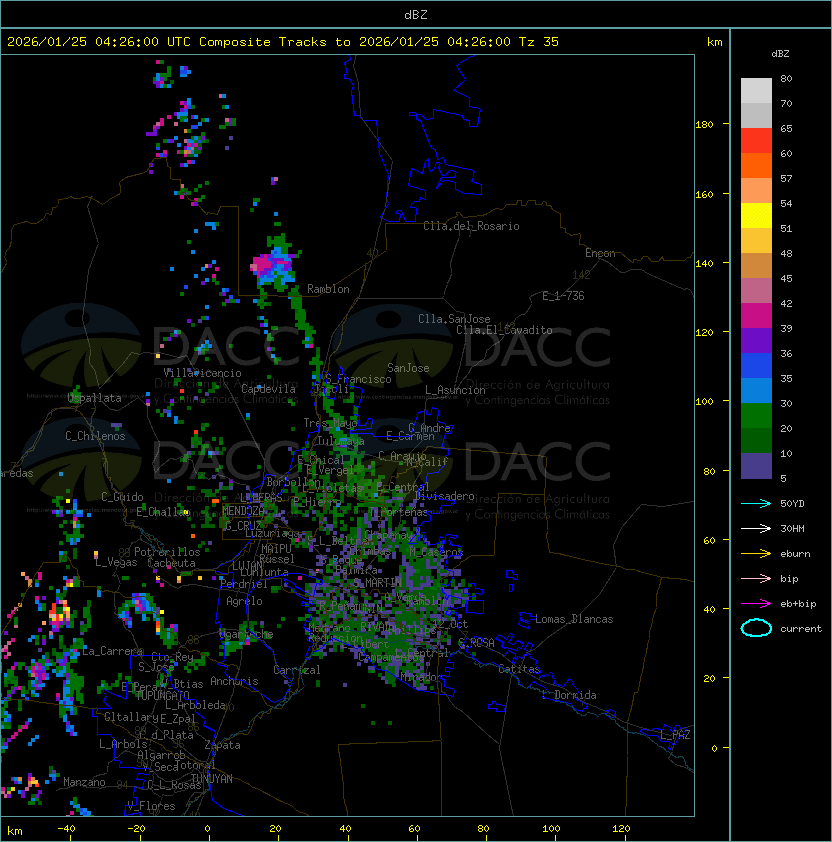This screenshot has height=842, width=832.
Task: Click the white 30HM track arrow in legend
Action: pos(756,529)
